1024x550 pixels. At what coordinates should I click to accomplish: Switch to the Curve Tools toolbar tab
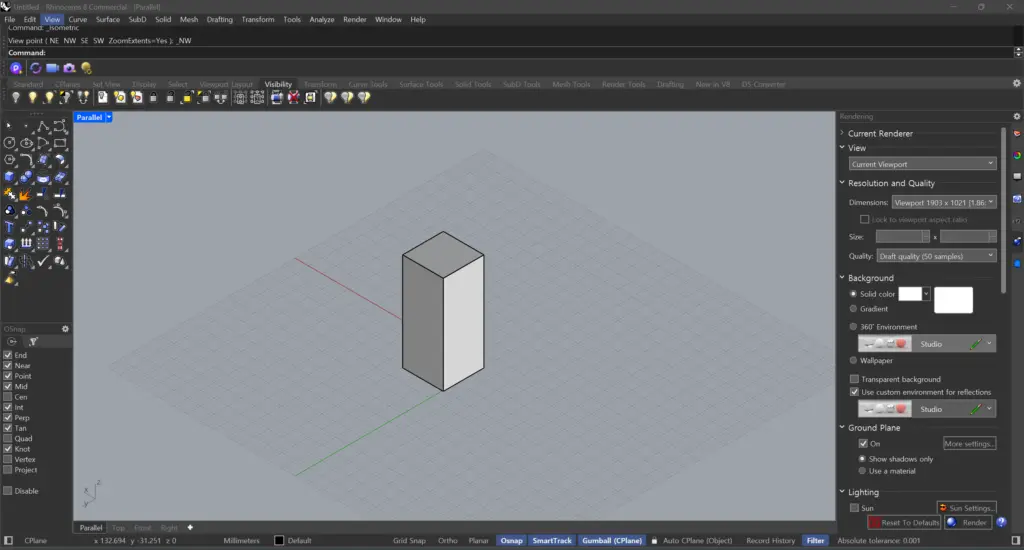pos(368,84)
